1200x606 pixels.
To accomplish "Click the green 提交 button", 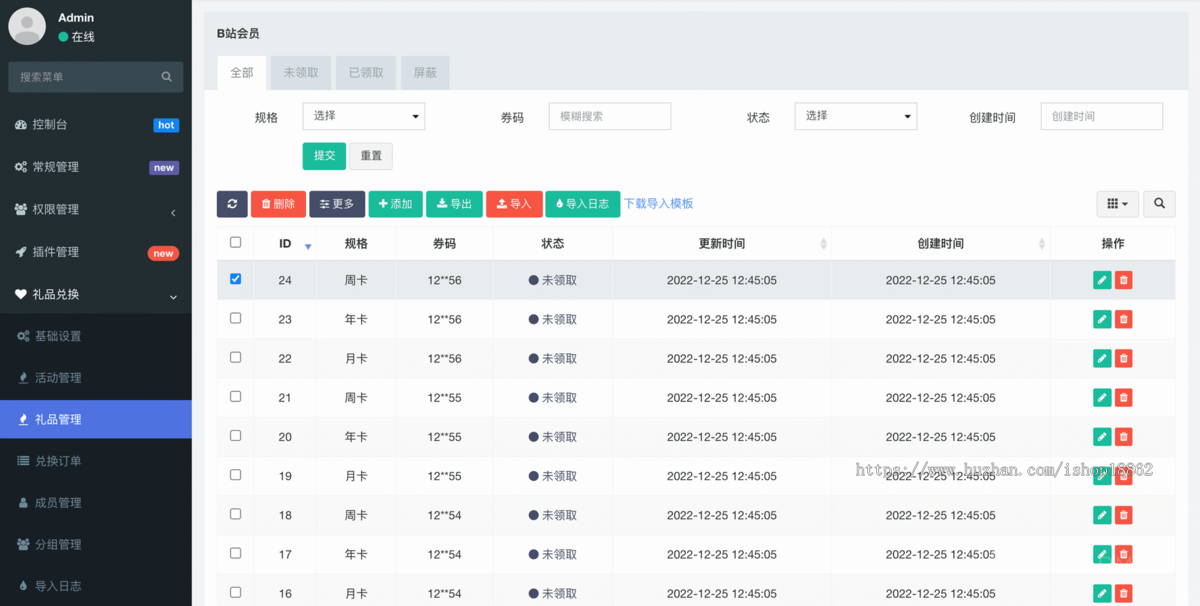I will [323, 156].
